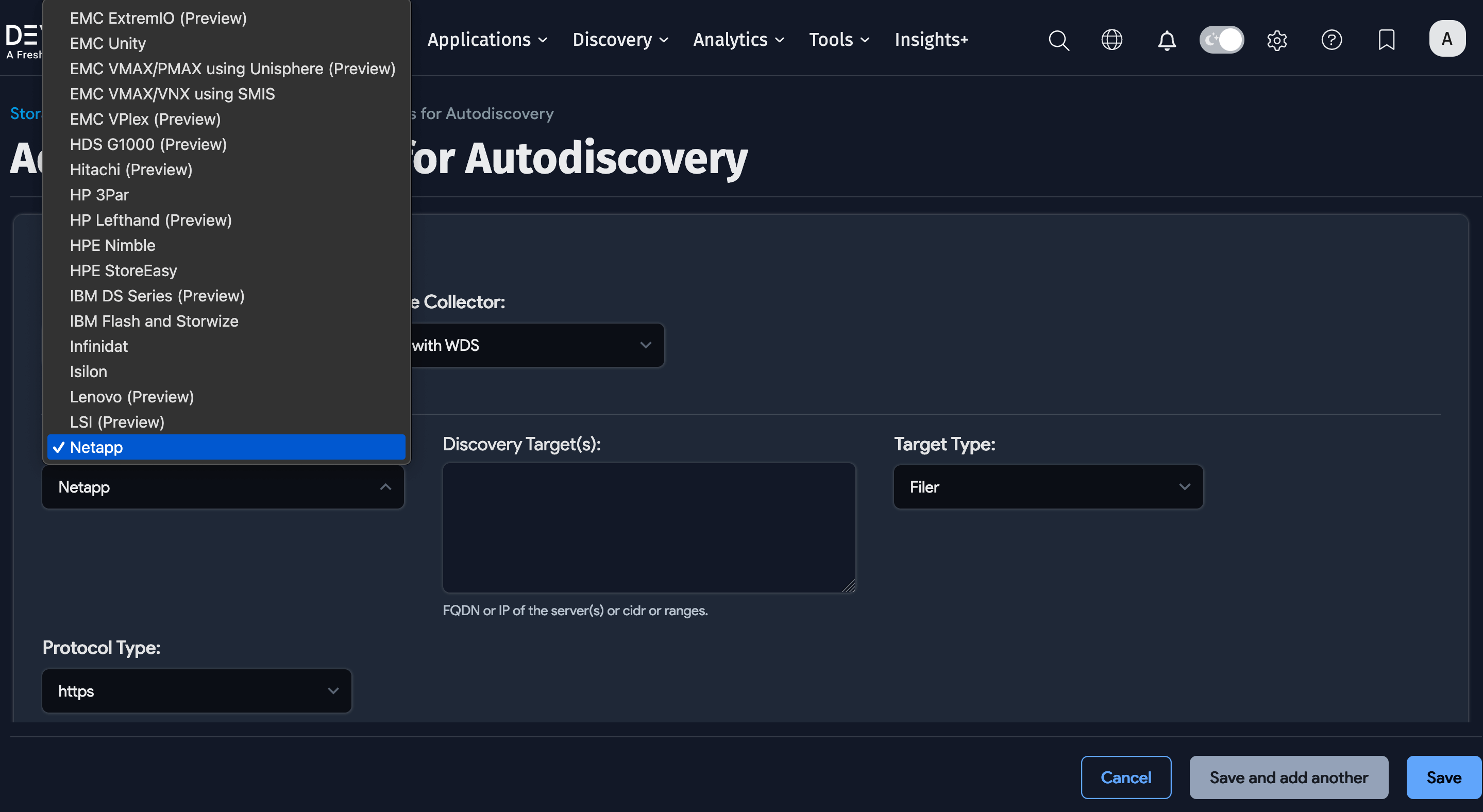Select Isilon from the vendor list
This screenshot has width=1483, height=812.
[x=88, y=371]
